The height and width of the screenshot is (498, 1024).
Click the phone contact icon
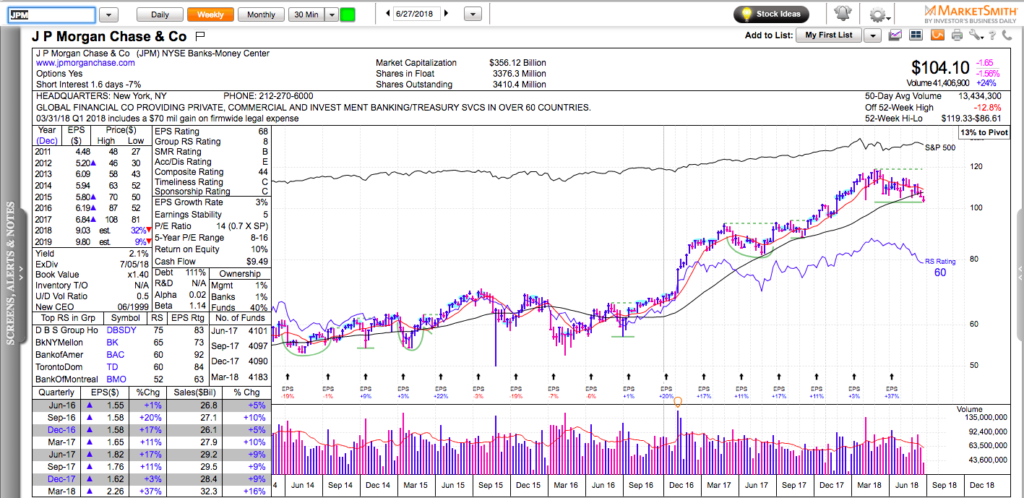click(1006, 35)
